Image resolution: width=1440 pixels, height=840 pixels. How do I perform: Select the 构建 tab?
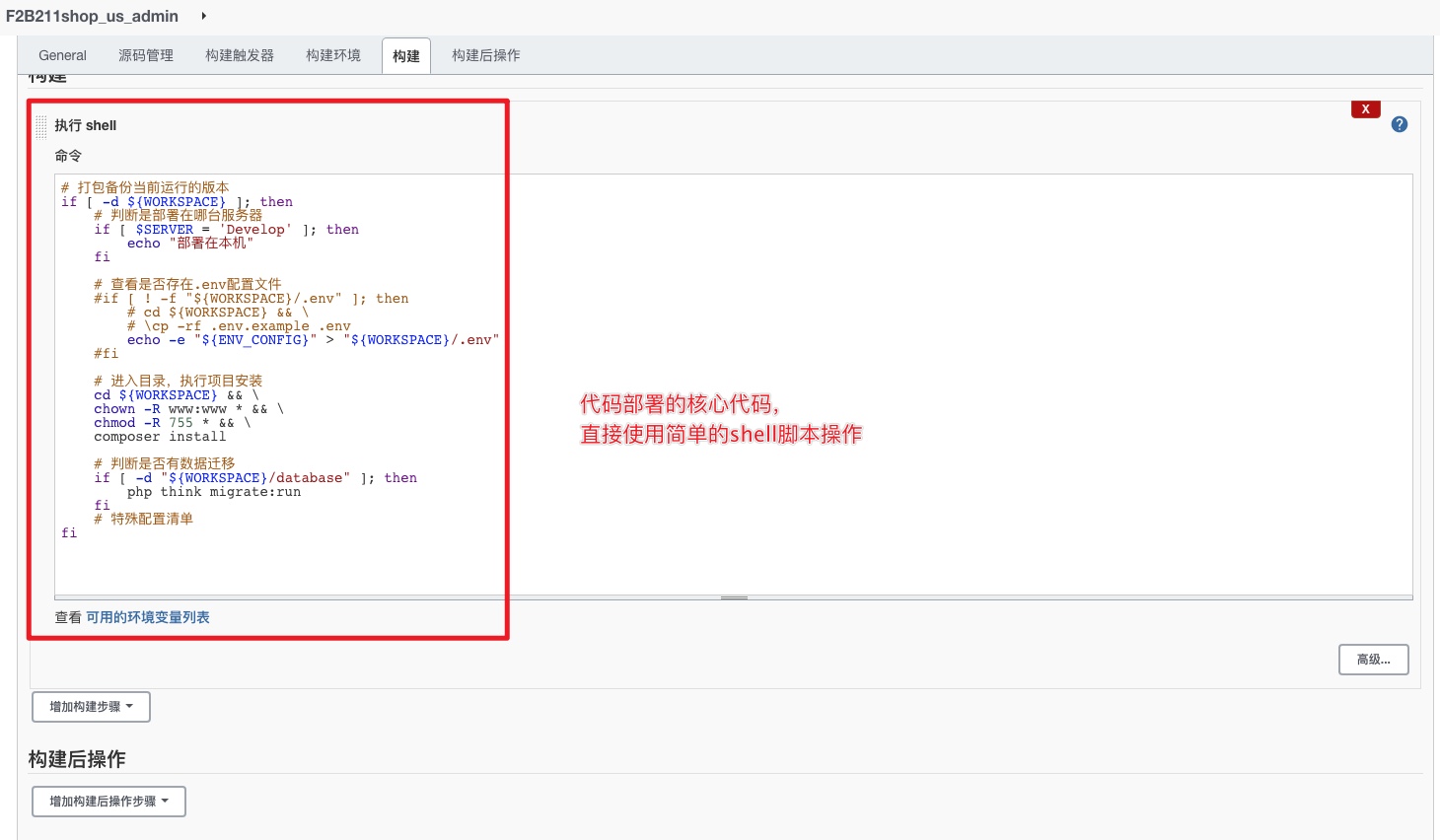coord(406,56)
